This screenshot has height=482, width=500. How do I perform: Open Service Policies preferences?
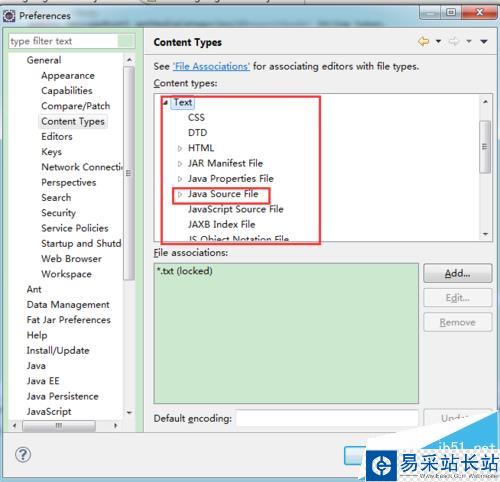click(75, 228)
